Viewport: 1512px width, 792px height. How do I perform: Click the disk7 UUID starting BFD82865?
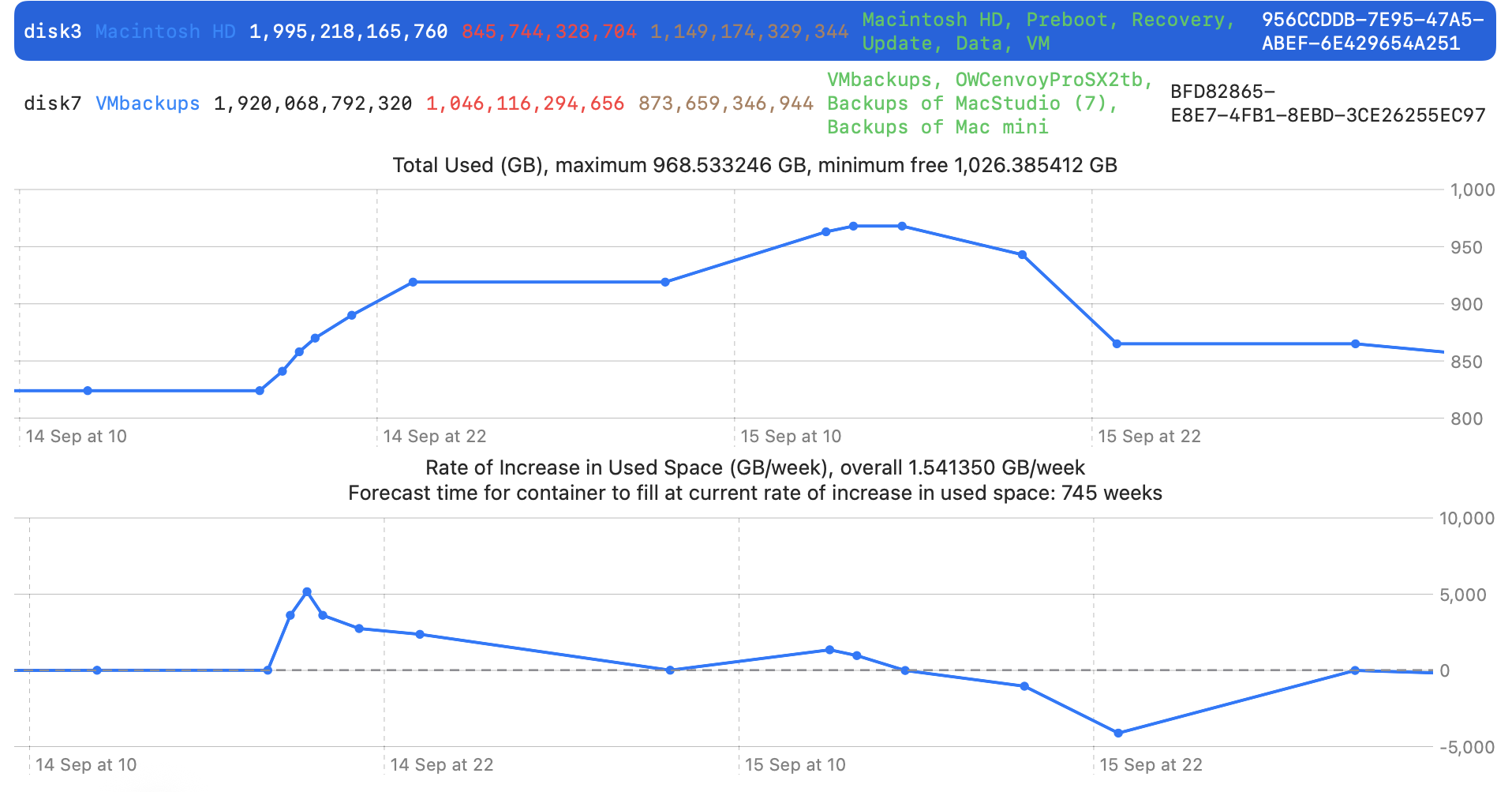pyautogui.click(x=1327, y=103)
